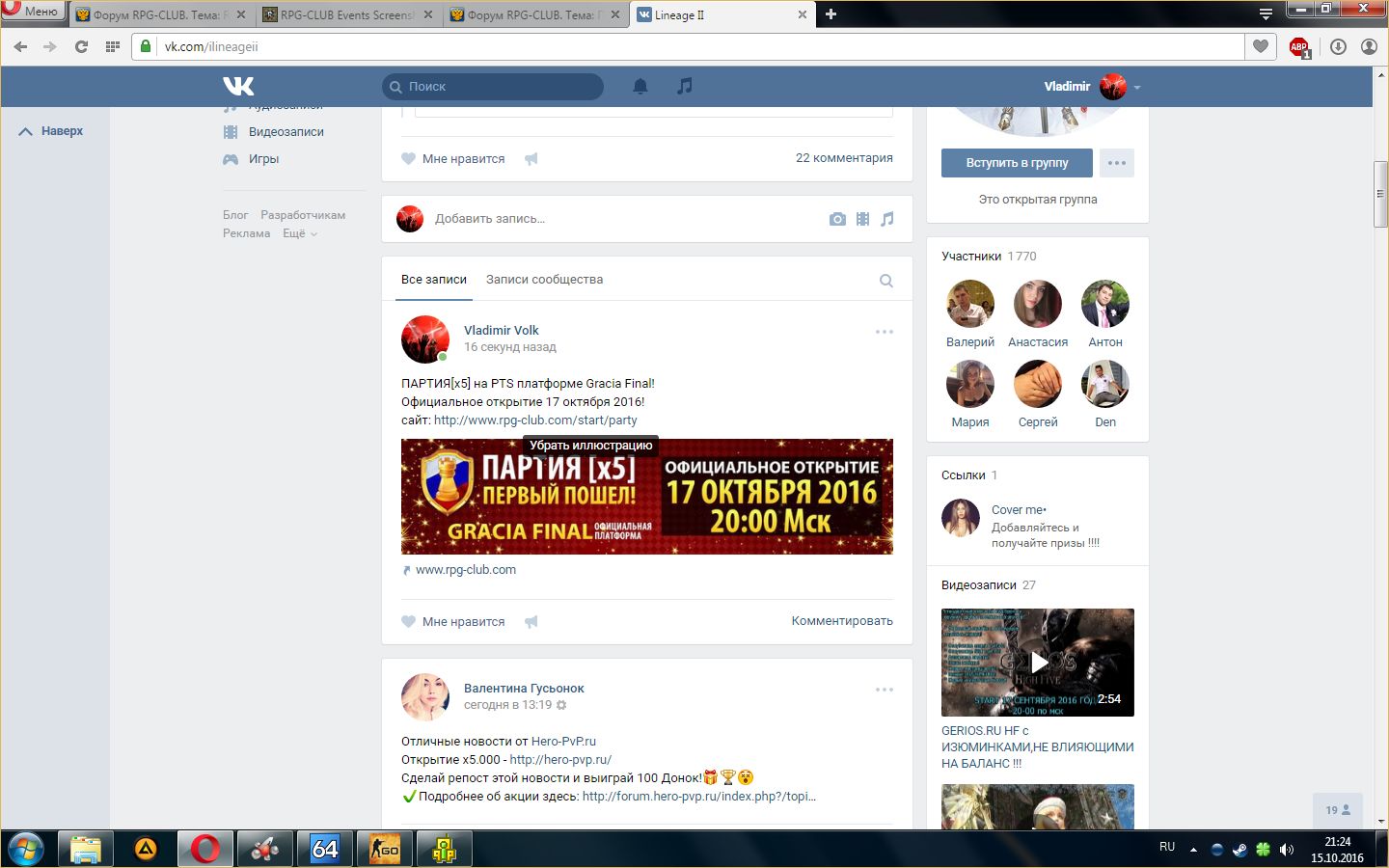Switch to Записи сообщества tab
This screenshot has width=1389, height=868.
click(544, 280)
